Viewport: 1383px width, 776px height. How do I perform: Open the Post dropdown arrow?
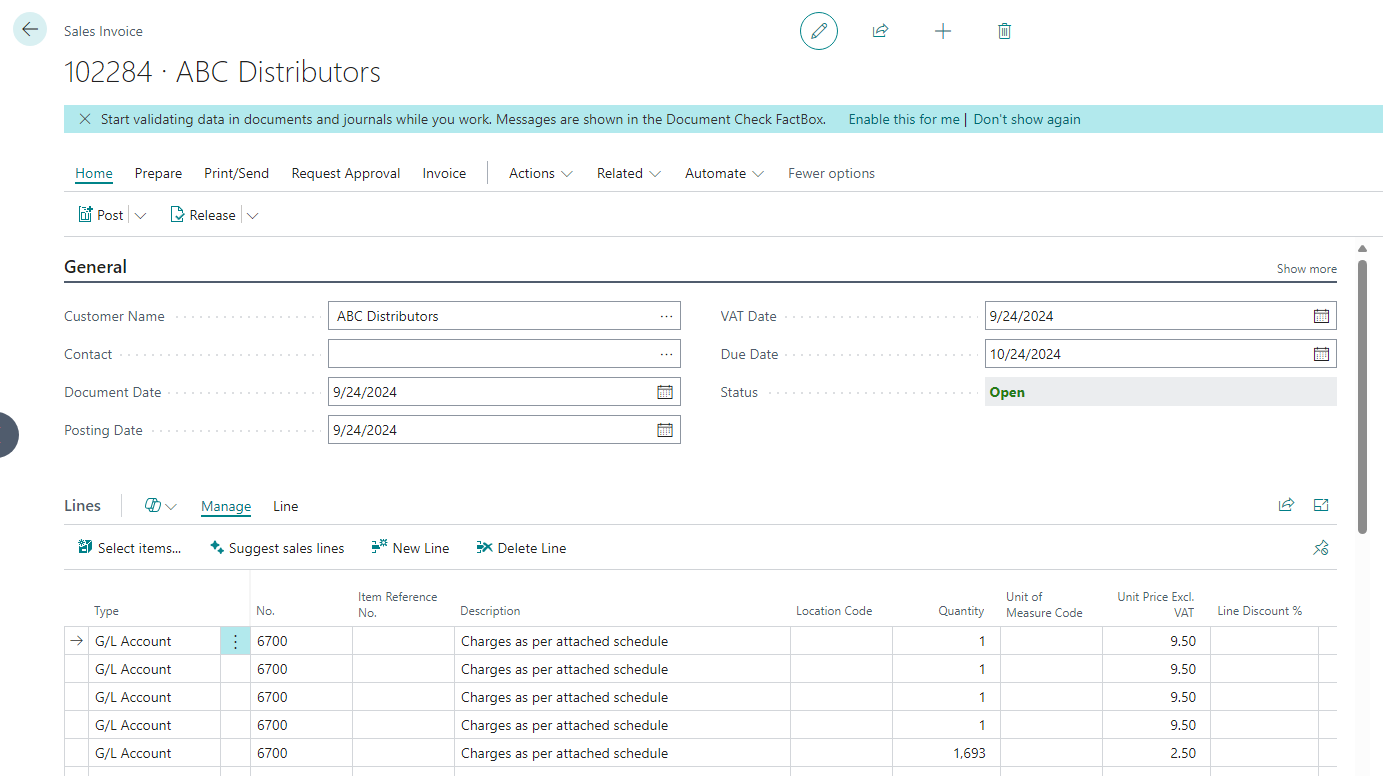pyautogui.click(x=140, y=215)
